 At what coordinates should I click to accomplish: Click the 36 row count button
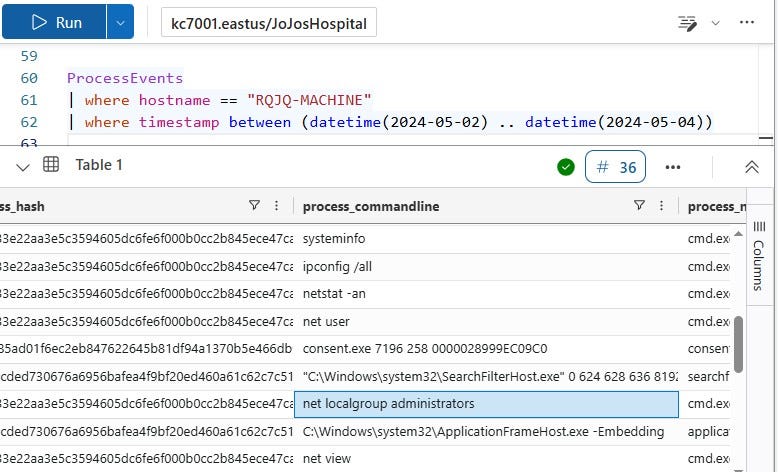pos(615,167)
